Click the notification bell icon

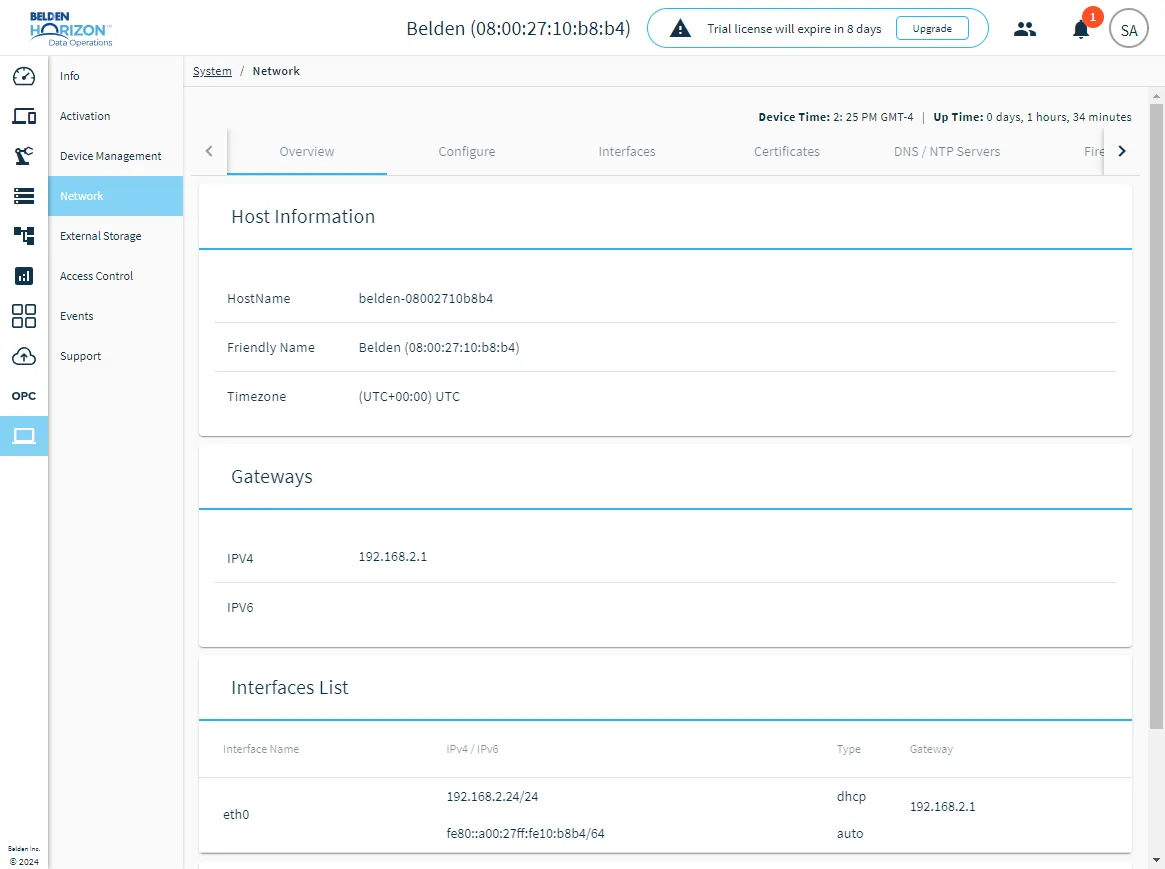pos(1081,30)
